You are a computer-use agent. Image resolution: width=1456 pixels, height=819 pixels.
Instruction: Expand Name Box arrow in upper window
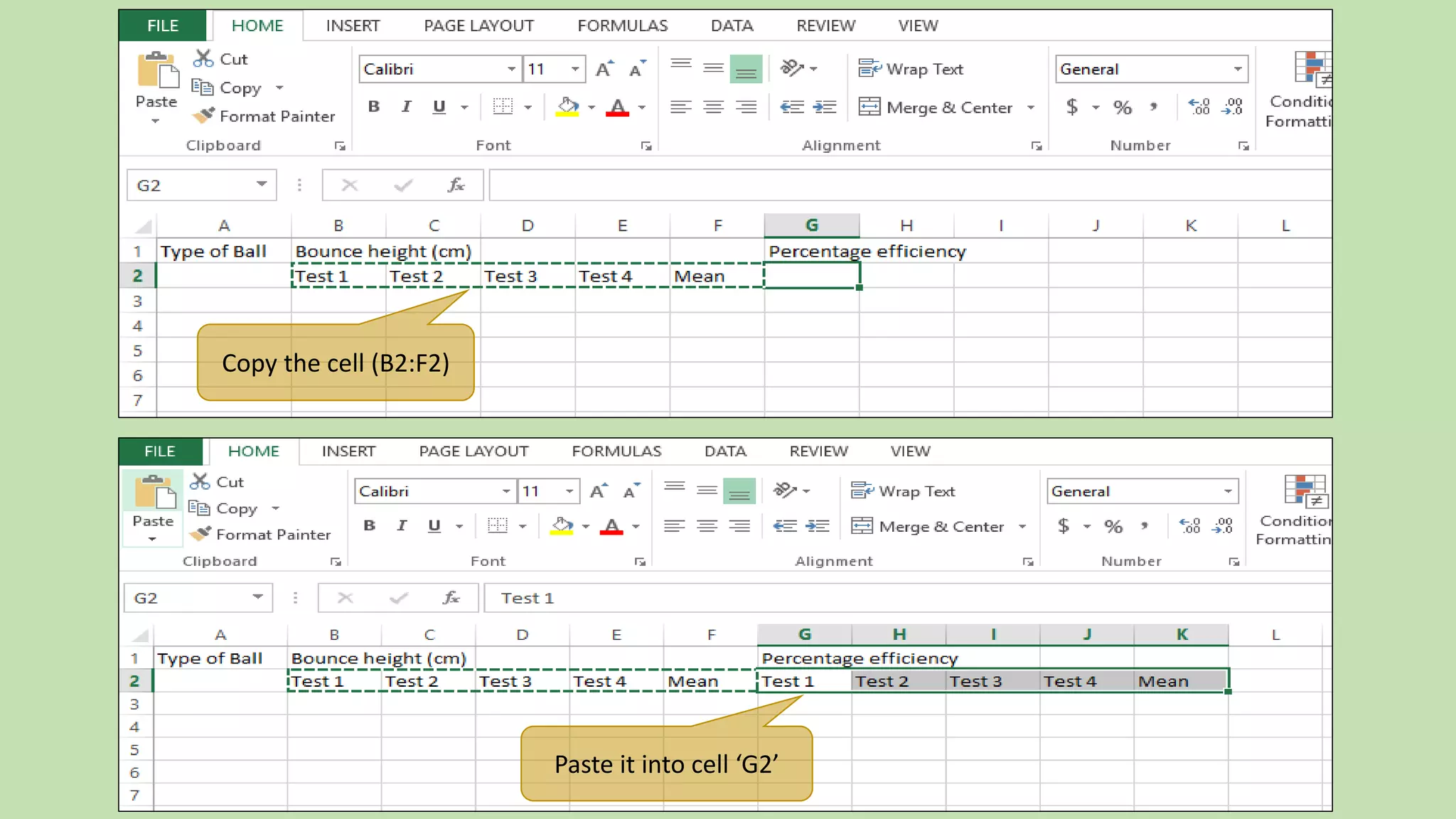pos(262,185)
